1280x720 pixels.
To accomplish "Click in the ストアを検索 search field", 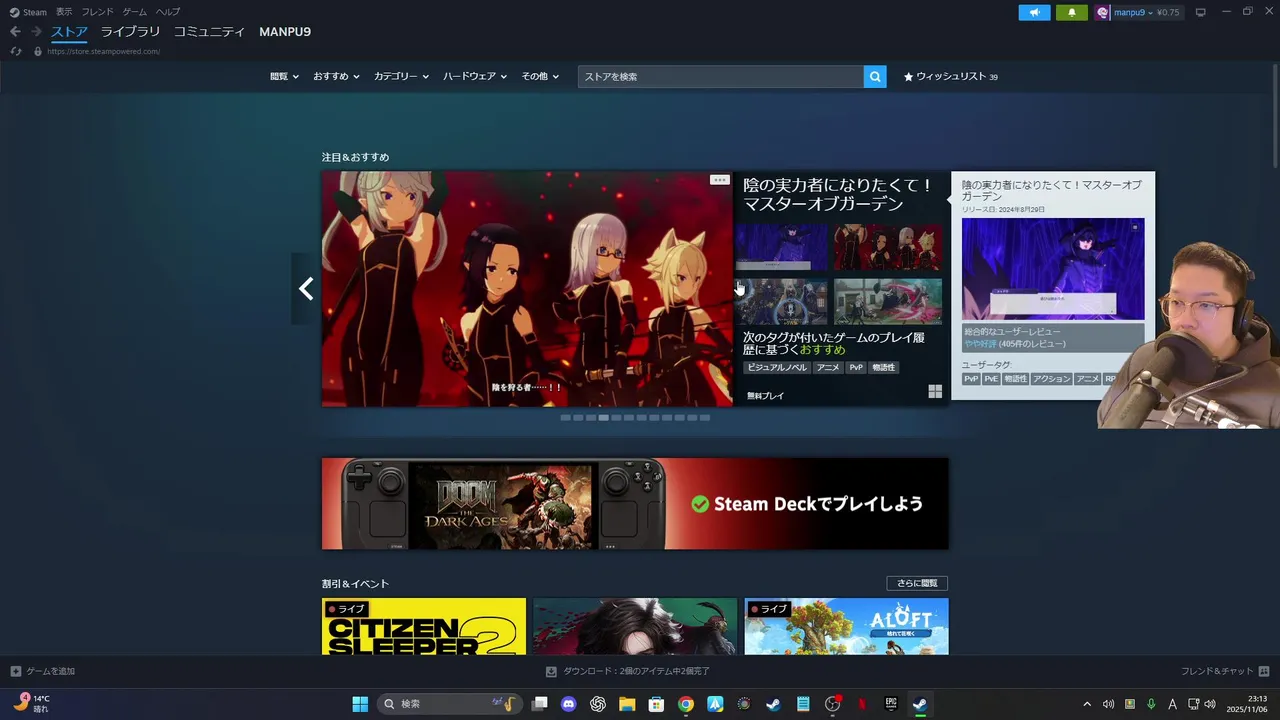I will [720, 76].
